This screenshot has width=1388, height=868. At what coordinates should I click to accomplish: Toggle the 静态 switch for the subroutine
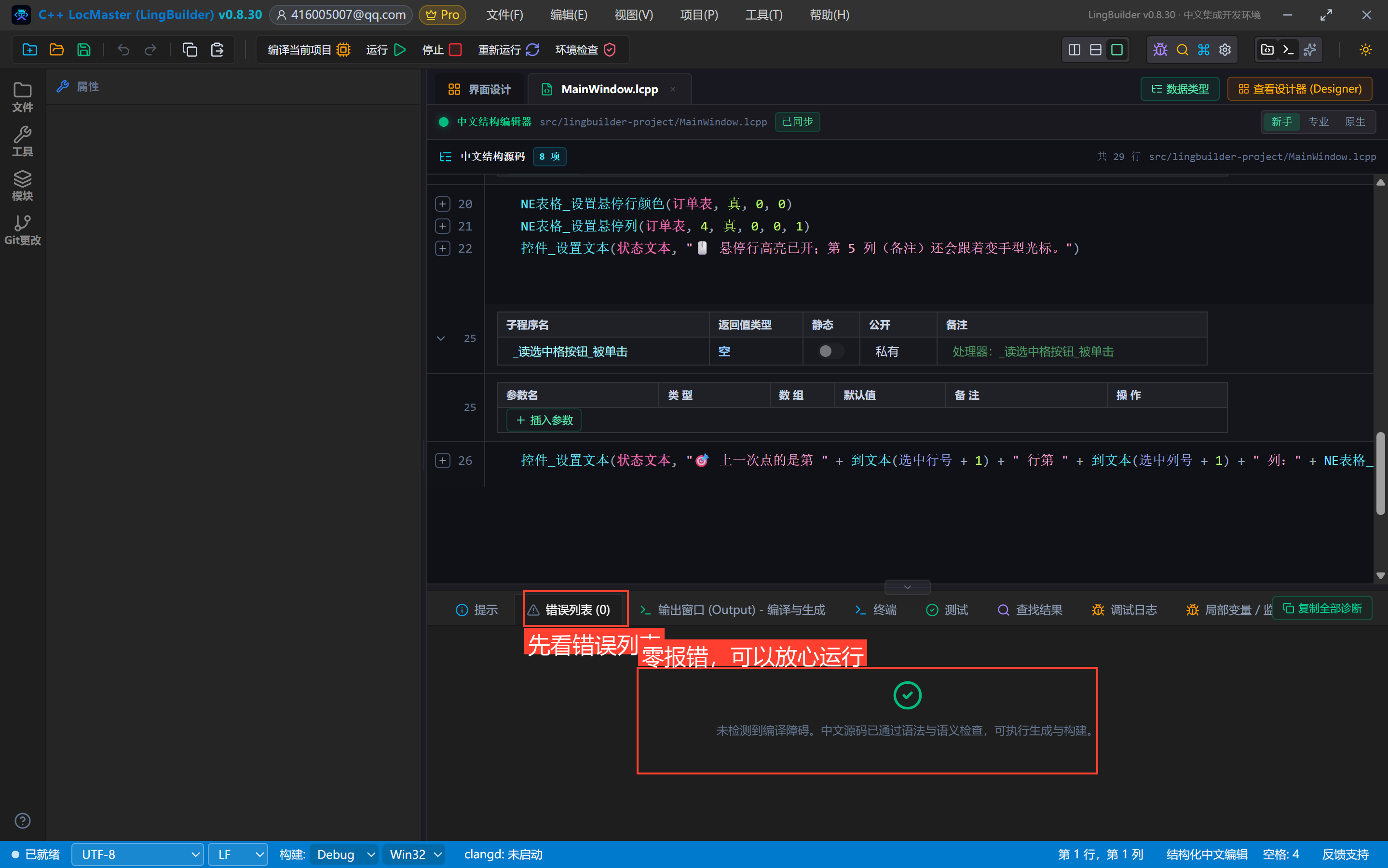click(x=830, y=352)
